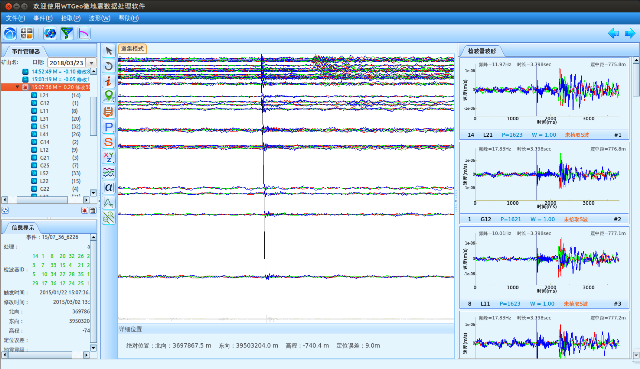This screenshot has height=369, width=640.
Task: Click the orange mode button above waveforms
Action: tap(133, 49)
